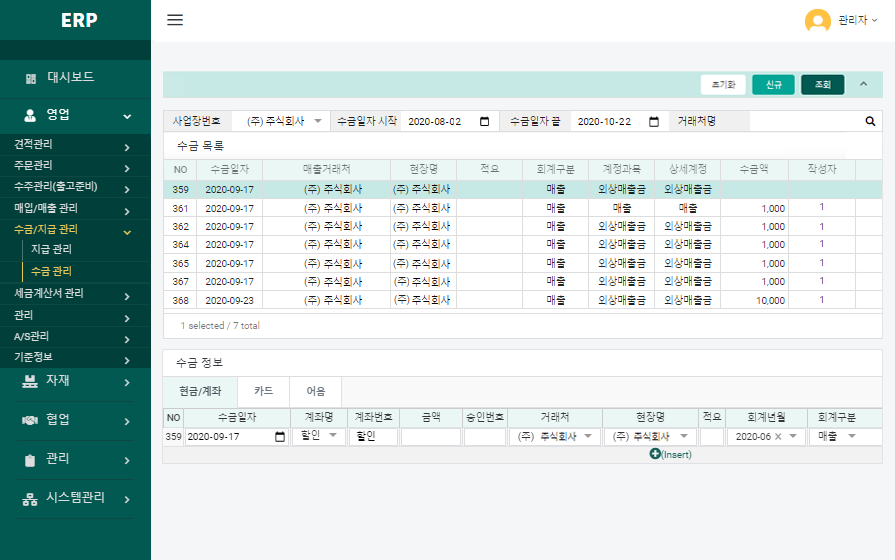
Task: Open calendar for 수금일자 끝
Action: pyautogui.click(x=654, y=122)
